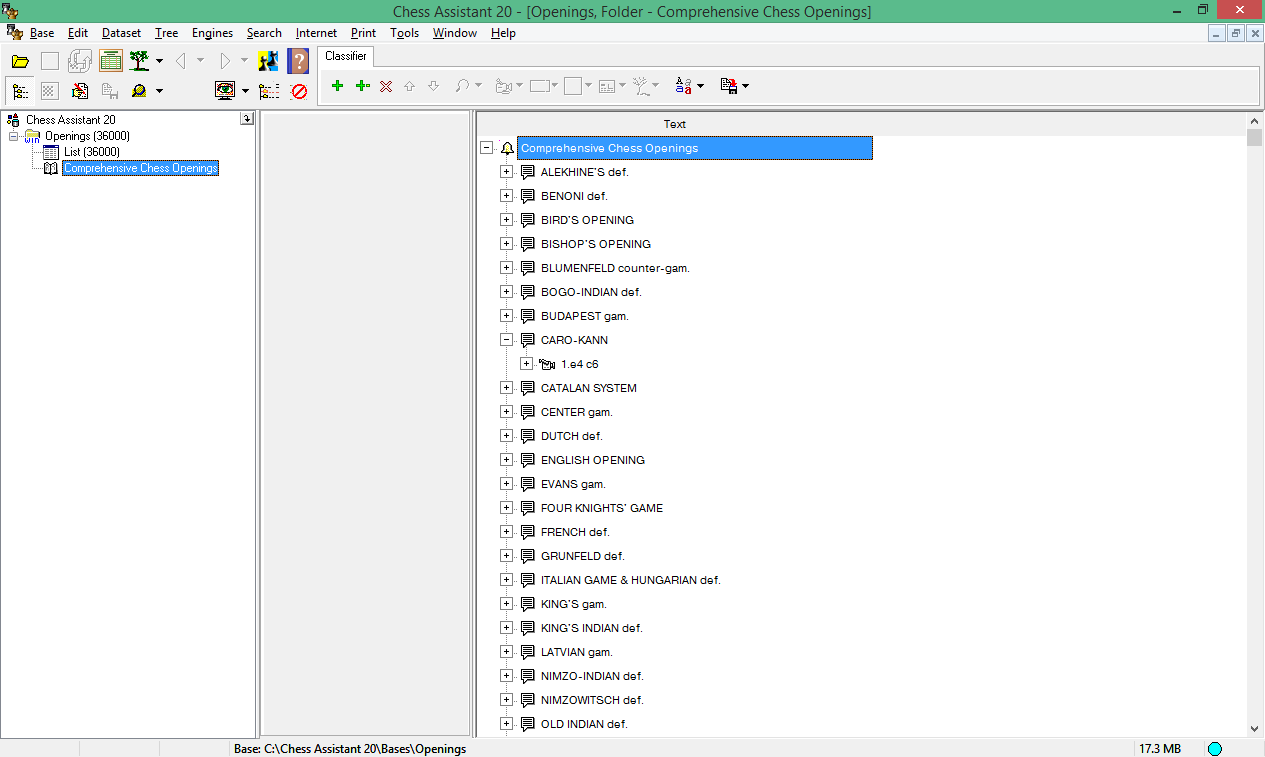Screen dimensions: 1265x757
Task: Select the Classifier tab
Action: 346,56
